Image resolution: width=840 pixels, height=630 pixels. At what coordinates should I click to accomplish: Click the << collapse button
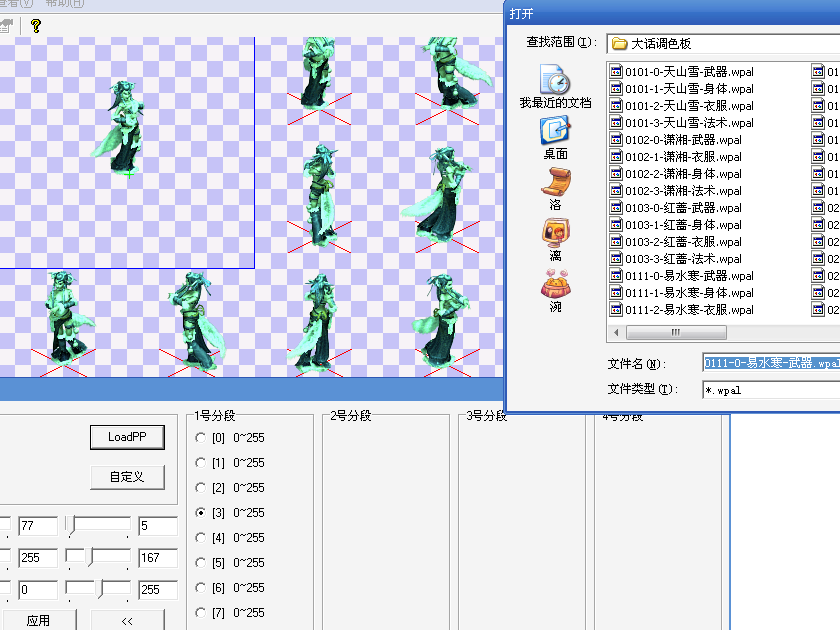pyautogui.click(x=127, y=620)
